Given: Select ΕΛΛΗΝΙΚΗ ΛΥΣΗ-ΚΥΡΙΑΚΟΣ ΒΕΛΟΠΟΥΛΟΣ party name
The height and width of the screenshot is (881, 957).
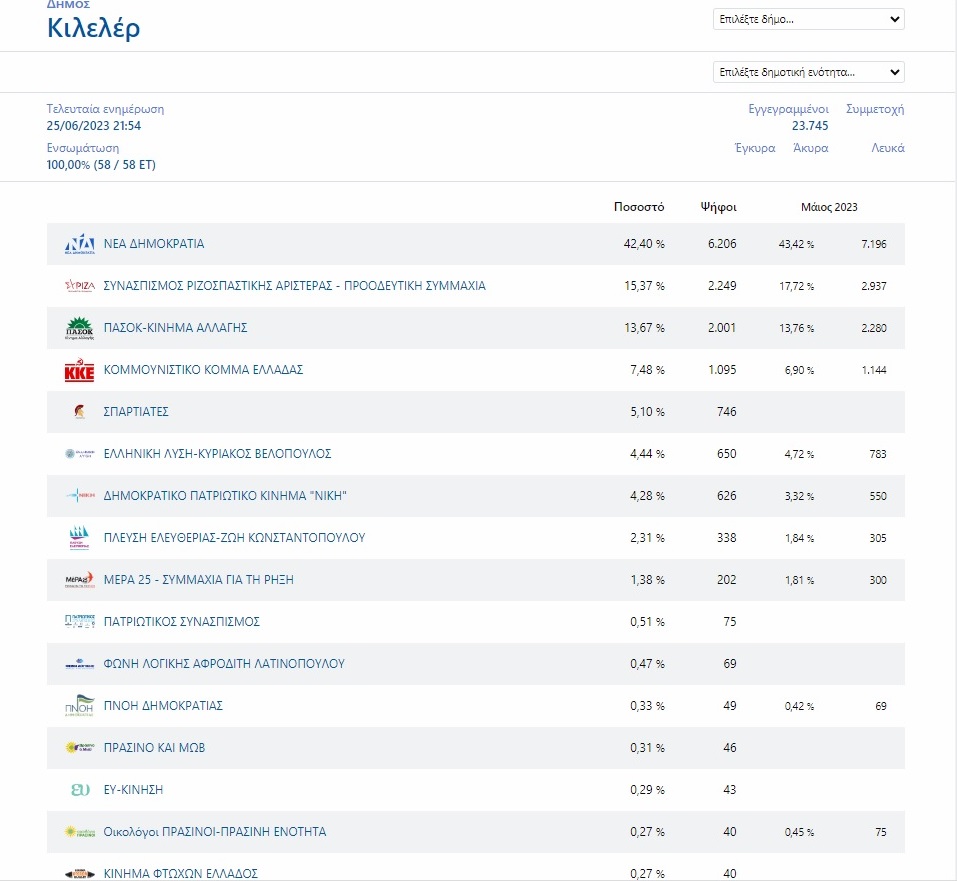Looking at the screenshot, I should point(217,454).
